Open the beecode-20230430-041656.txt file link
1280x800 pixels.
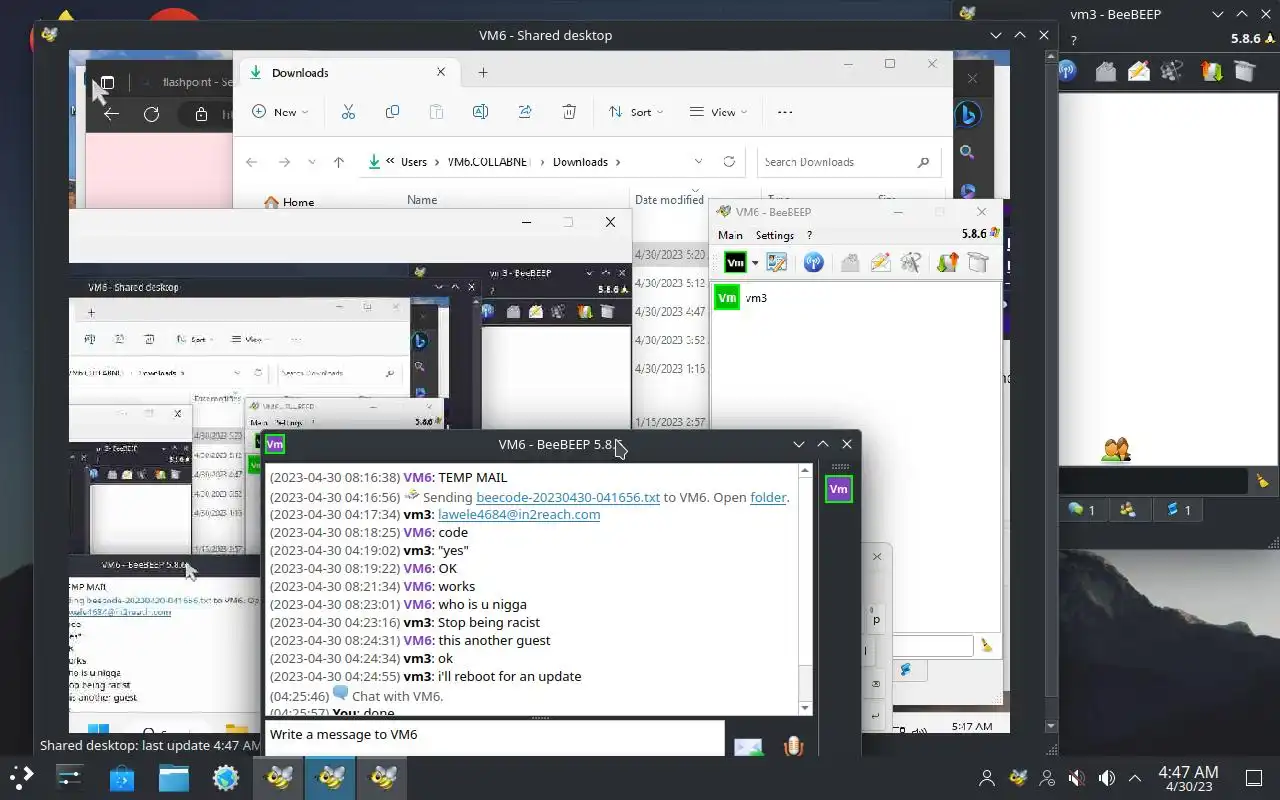tap(568, 497)
